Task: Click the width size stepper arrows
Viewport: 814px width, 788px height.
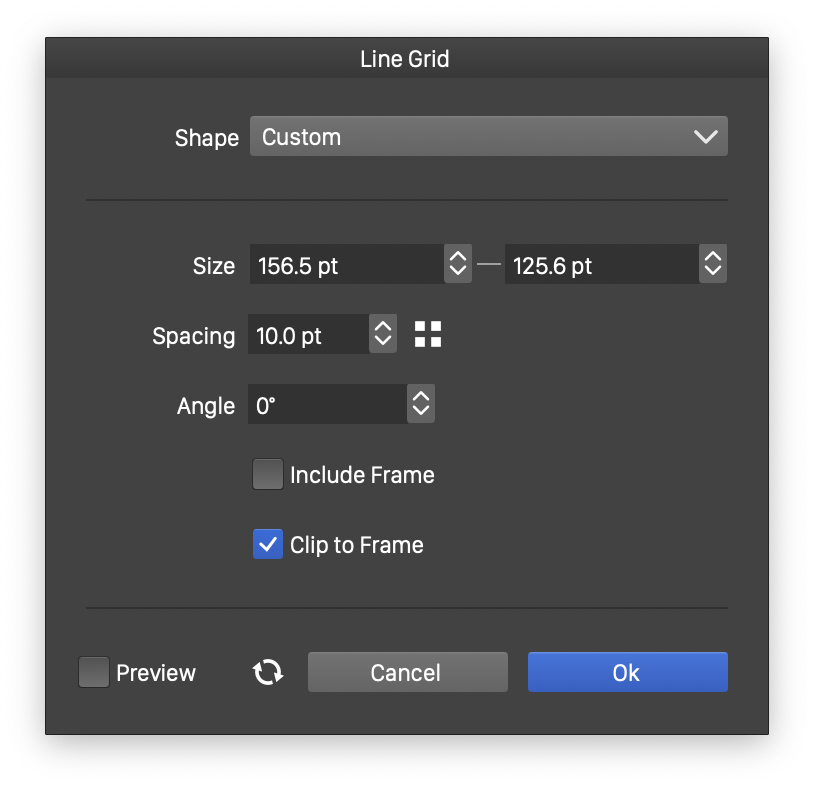Action: point(458,265)
